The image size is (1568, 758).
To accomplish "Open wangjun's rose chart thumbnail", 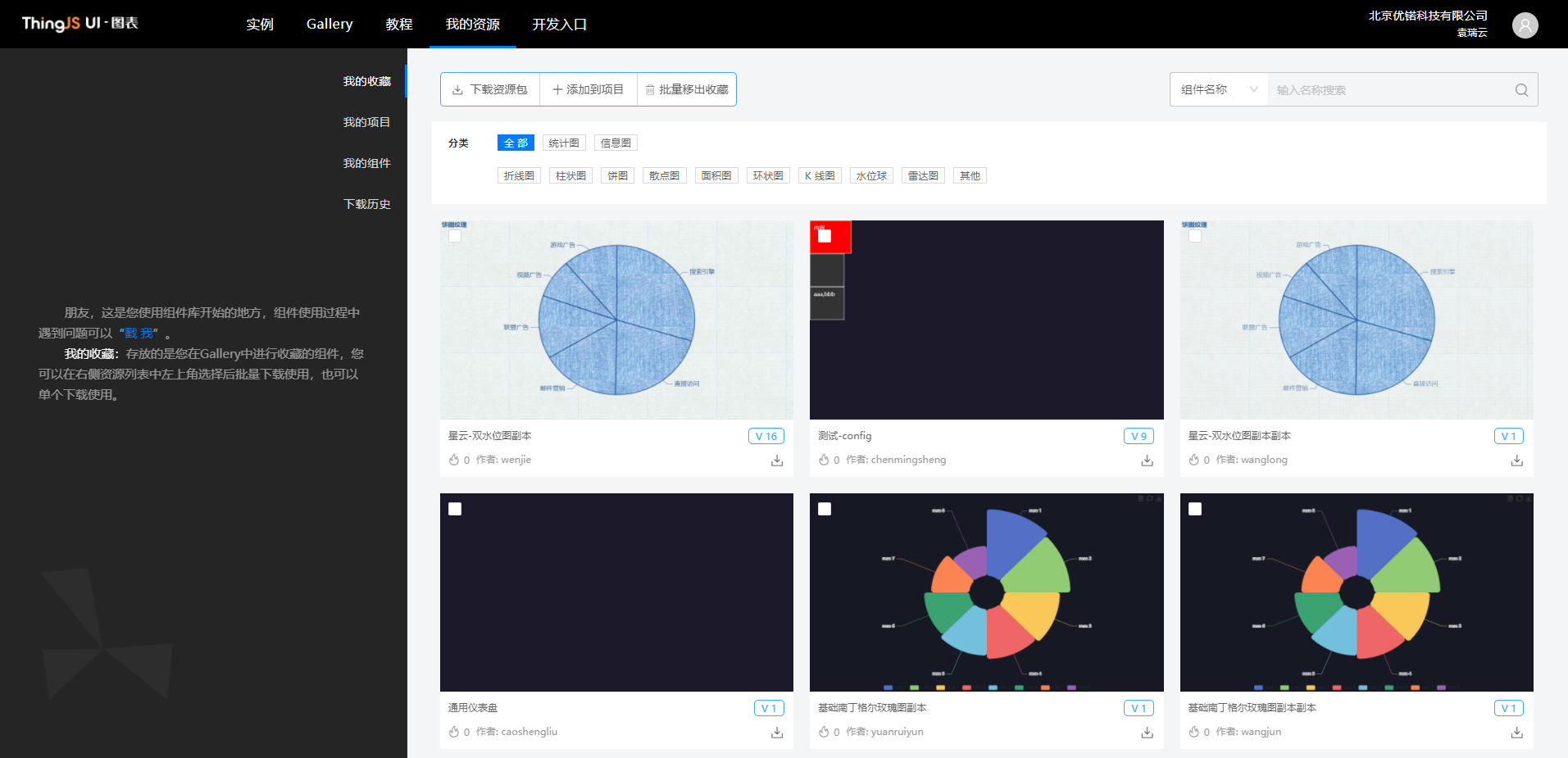I will click(1357, 592).
